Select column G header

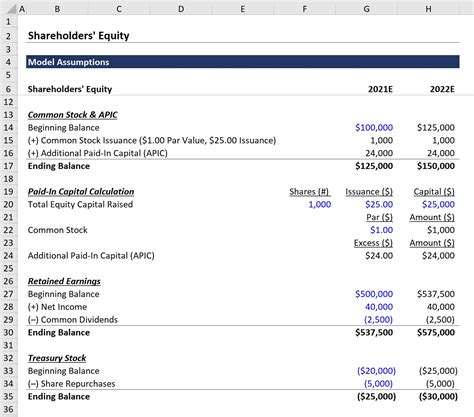366,9
